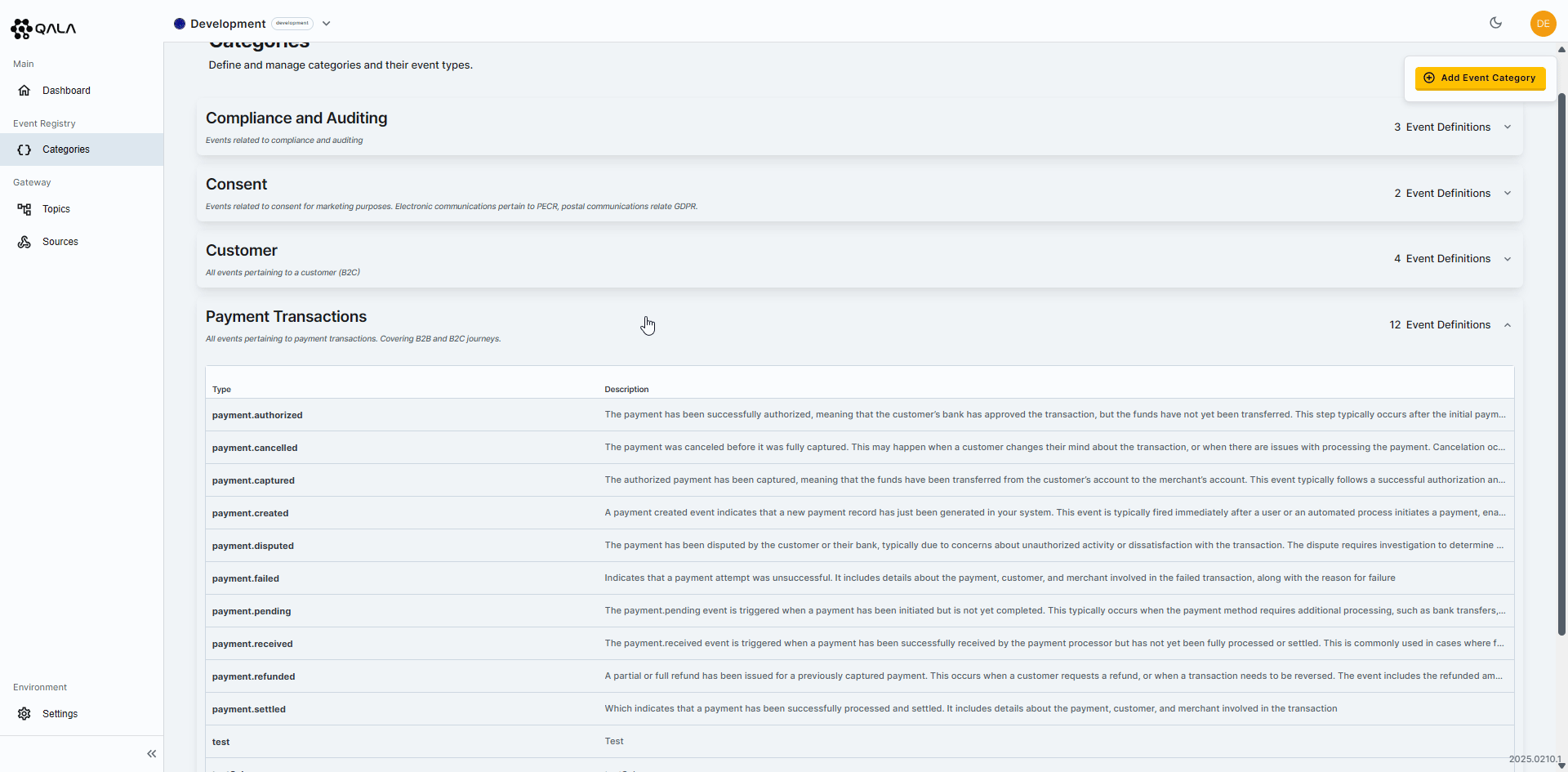Click the page vertical scrollbar thumb
The height and width of the screenshot is (772, 1568).
[1561, 364]
